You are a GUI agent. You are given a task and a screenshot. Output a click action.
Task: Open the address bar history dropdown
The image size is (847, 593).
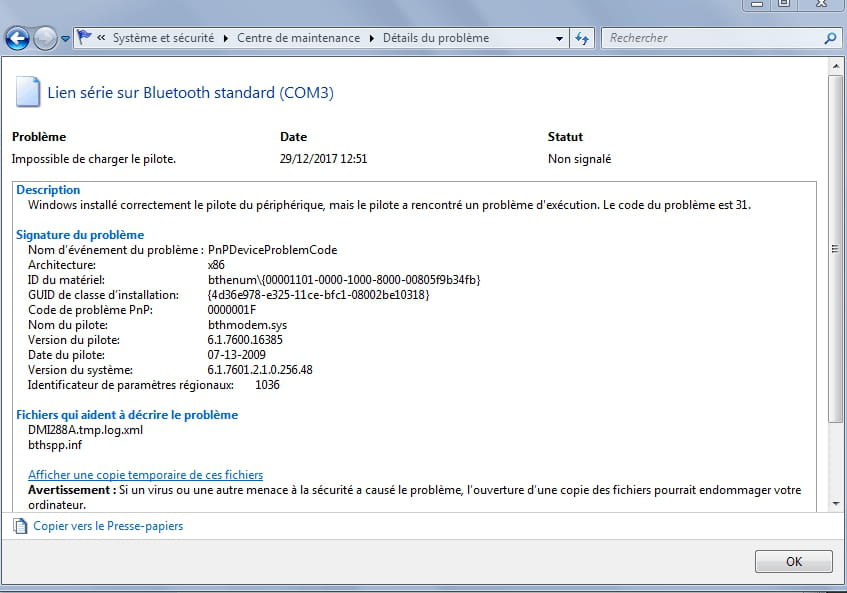pos(559,38)
